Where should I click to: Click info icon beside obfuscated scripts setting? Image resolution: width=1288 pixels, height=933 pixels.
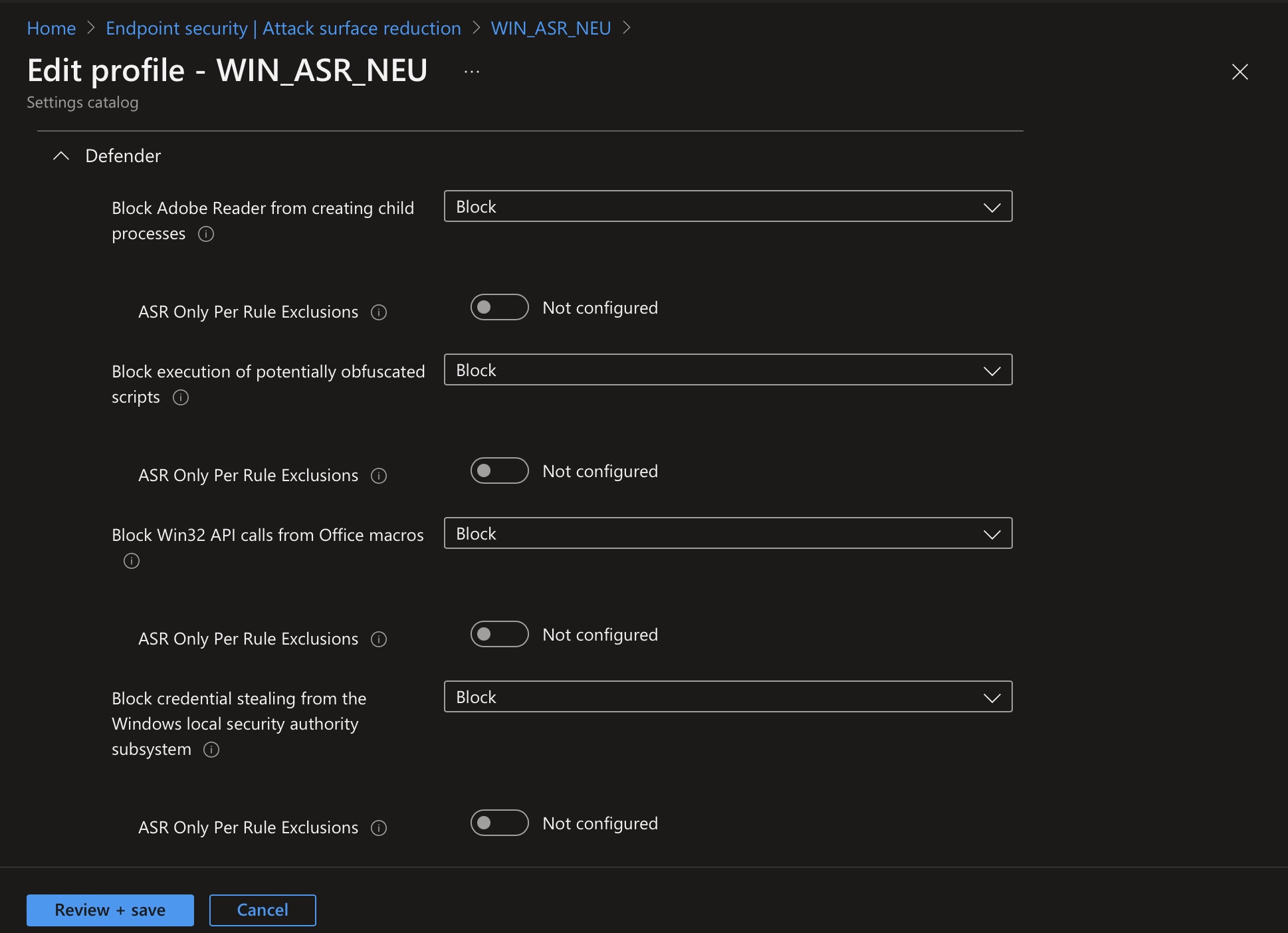181,397
